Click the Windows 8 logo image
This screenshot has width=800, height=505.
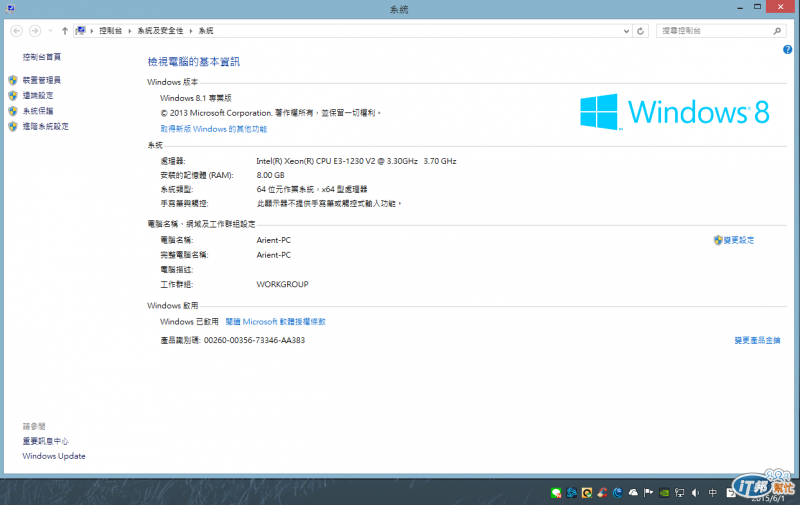[674, 112]
